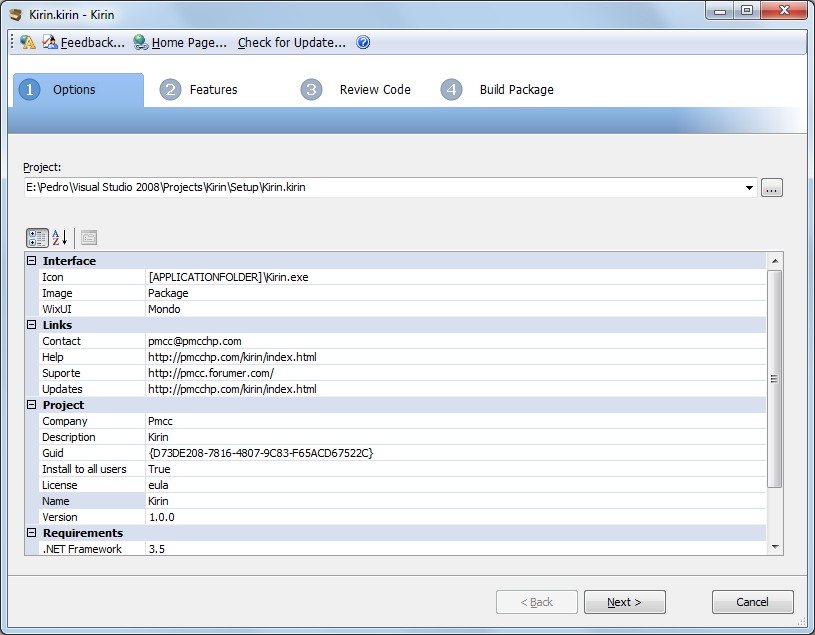Click the Next button
The width and height of the screenshot is (815, 635).
pyautogui.click(x=624, y=602)
